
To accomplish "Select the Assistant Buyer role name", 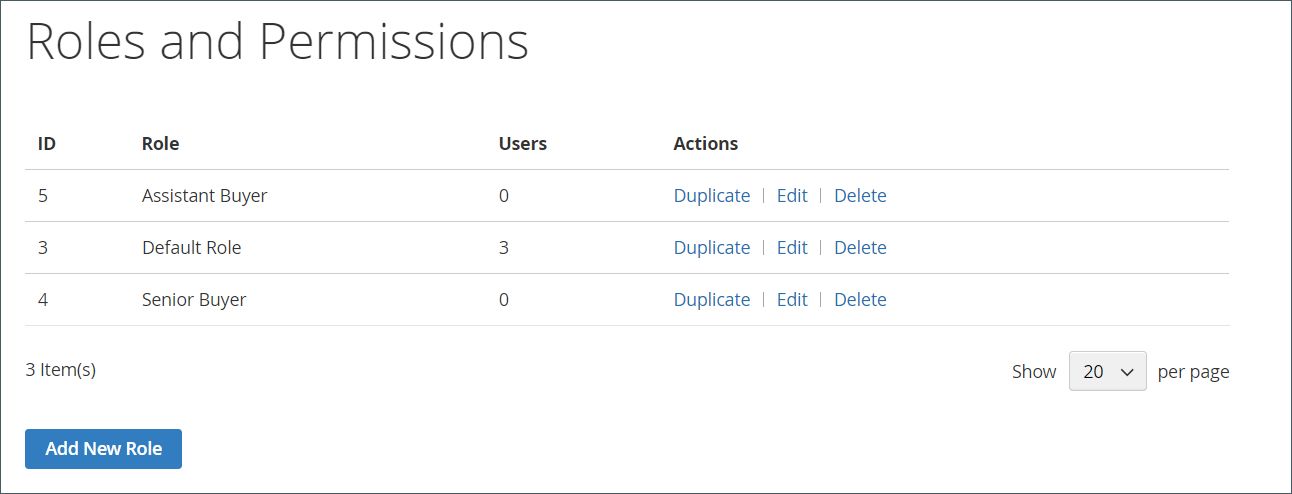I will [x=204, y=196].
